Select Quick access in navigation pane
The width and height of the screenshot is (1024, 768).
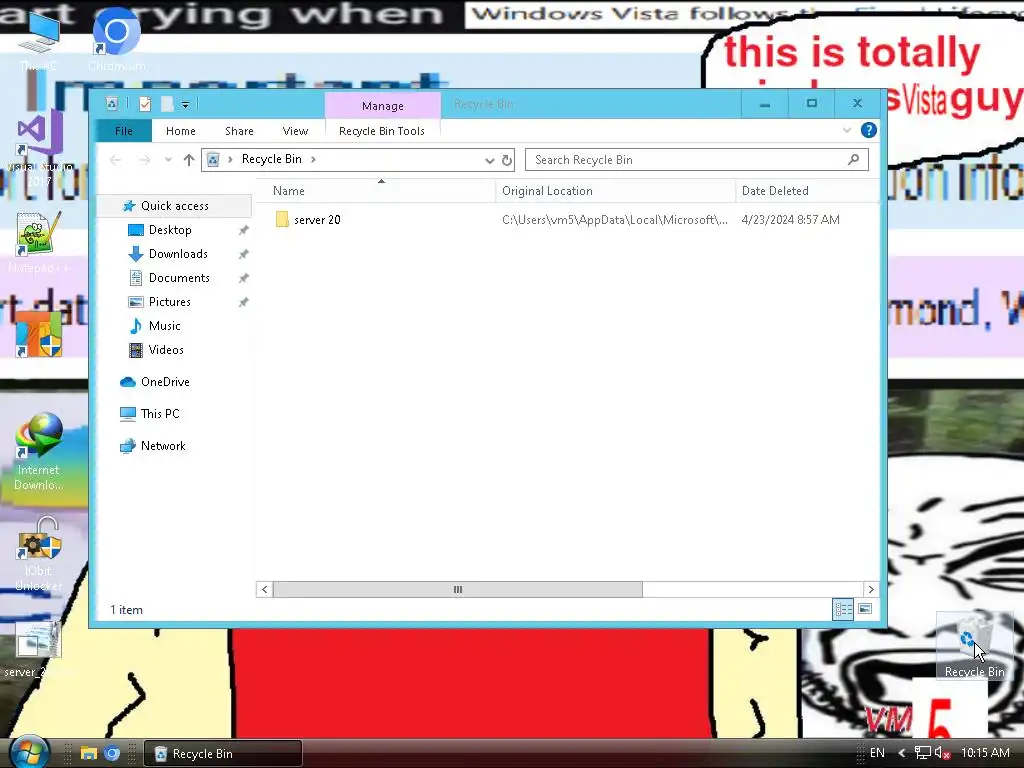coord(174,206)
